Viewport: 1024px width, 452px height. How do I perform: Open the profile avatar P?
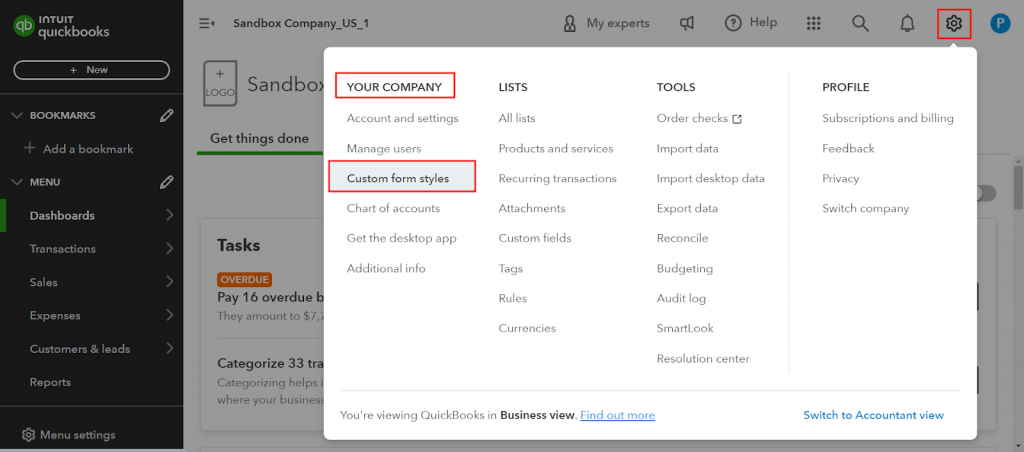coord(1000,24)
